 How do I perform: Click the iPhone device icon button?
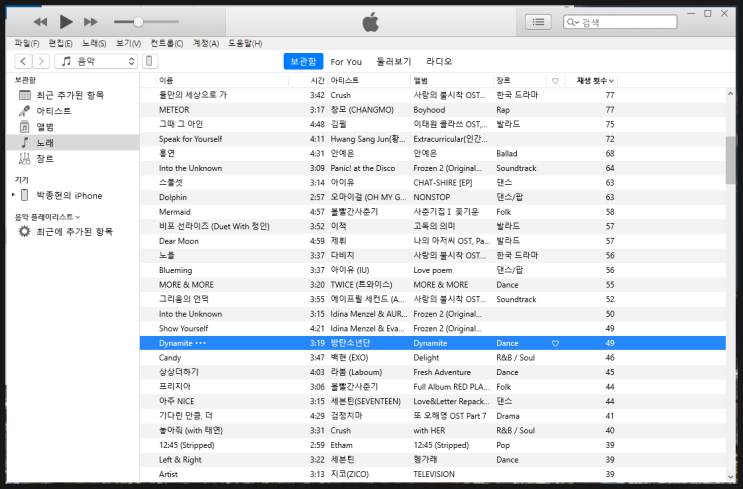click(x=150, y=61)
